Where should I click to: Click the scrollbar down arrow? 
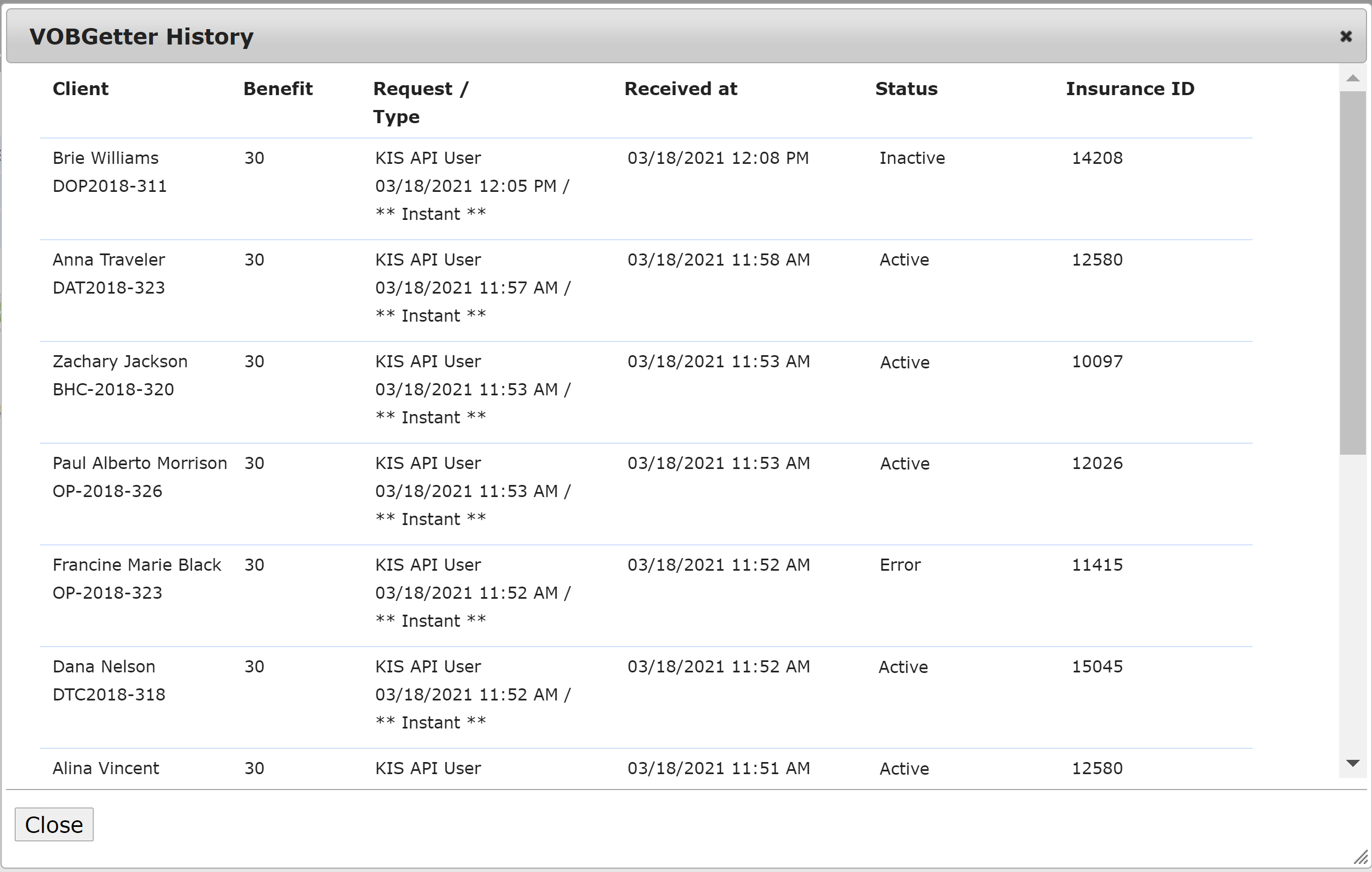tap(1353, 763)
